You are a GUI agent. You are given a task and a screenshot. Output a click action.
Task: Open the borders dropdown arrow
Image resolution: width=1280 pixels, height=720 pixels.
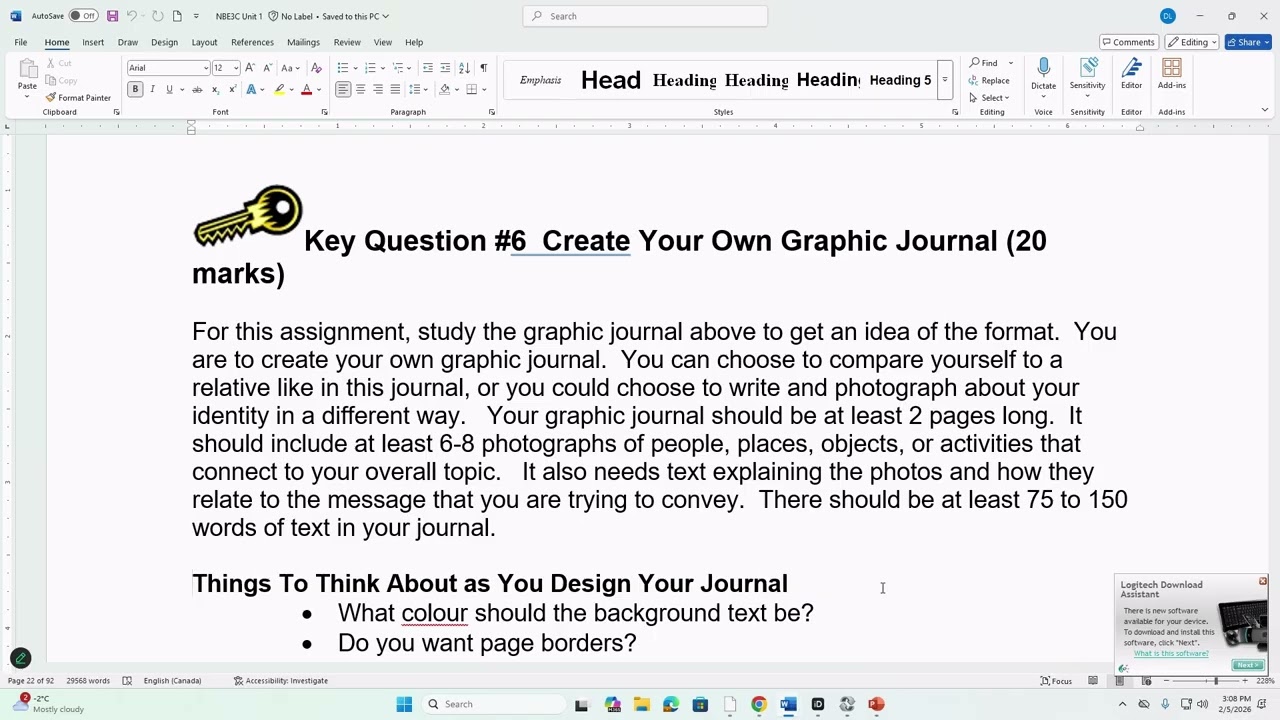coord(483,90)
